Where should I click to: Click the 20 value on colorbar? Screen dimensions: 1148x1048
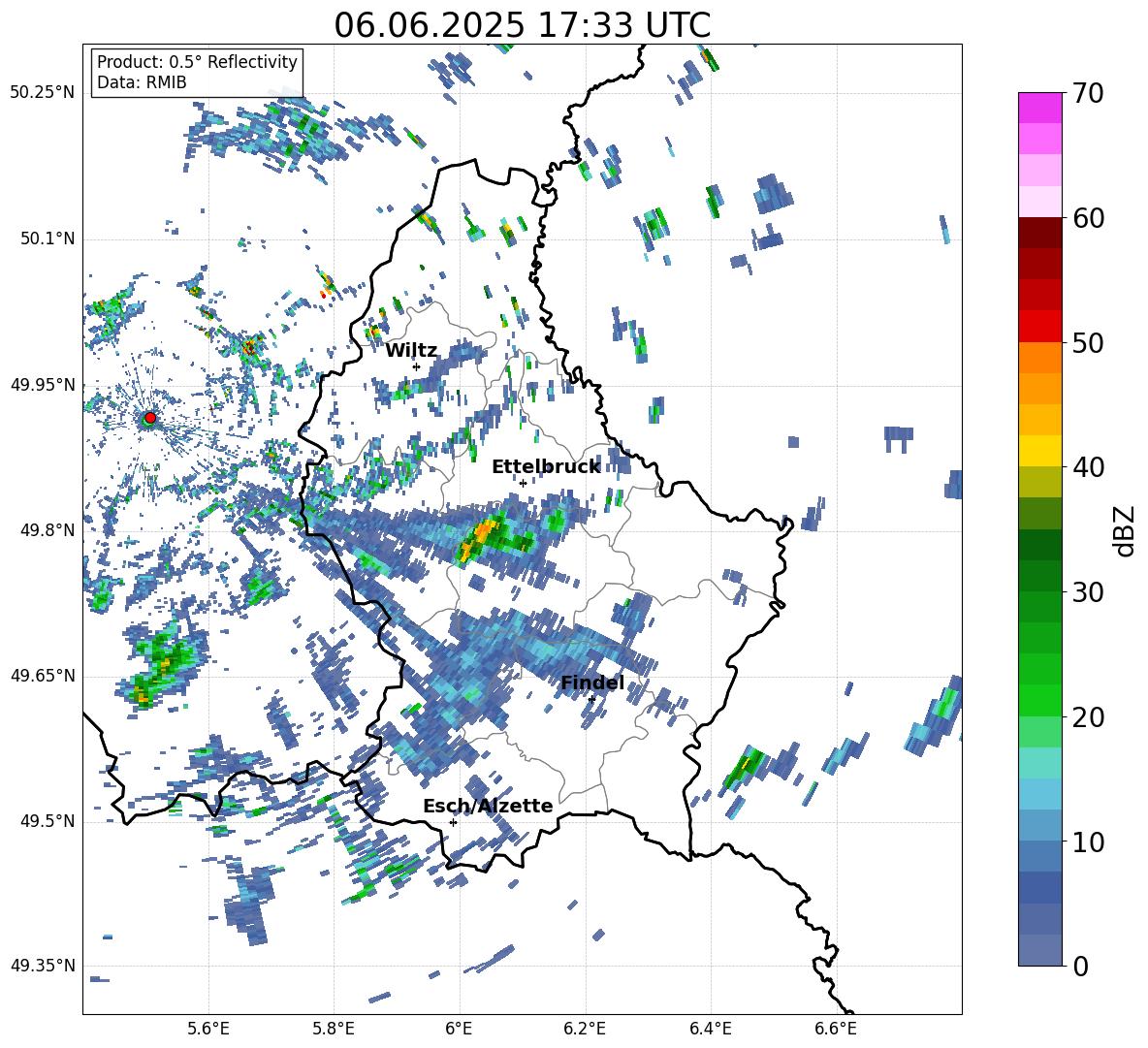pyautogui.click(x=1088, y=716)
